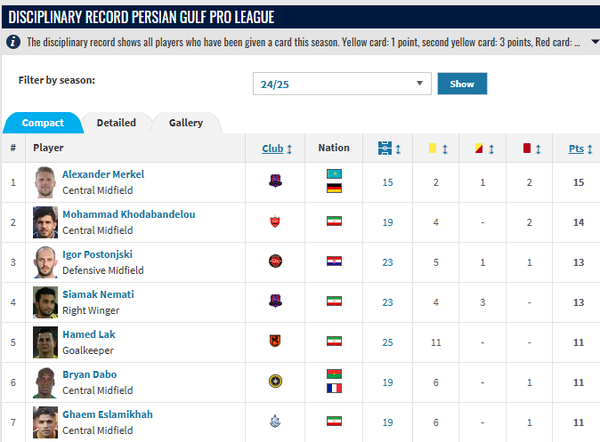
Task: Sort table by Club column
Action: pos(277,148)
